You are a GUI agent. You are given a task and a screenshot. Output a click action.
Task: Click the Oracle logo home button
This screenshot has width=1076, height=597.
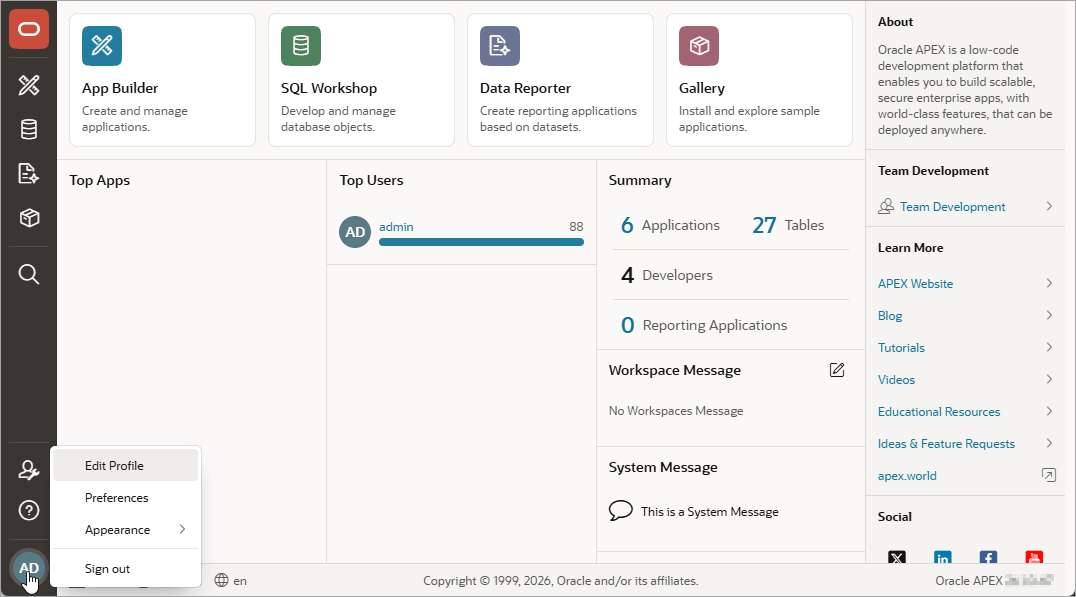point(29,29)
